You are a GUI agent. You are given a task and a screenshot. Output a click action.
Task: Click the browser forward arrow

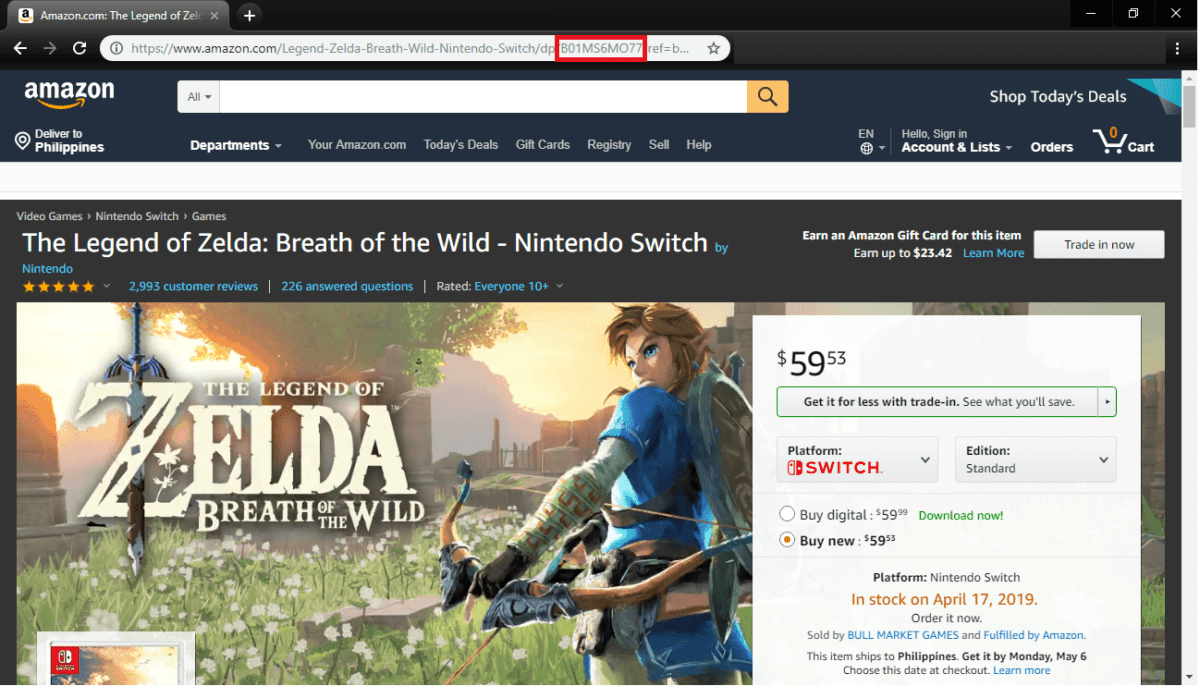click(50, 48)
